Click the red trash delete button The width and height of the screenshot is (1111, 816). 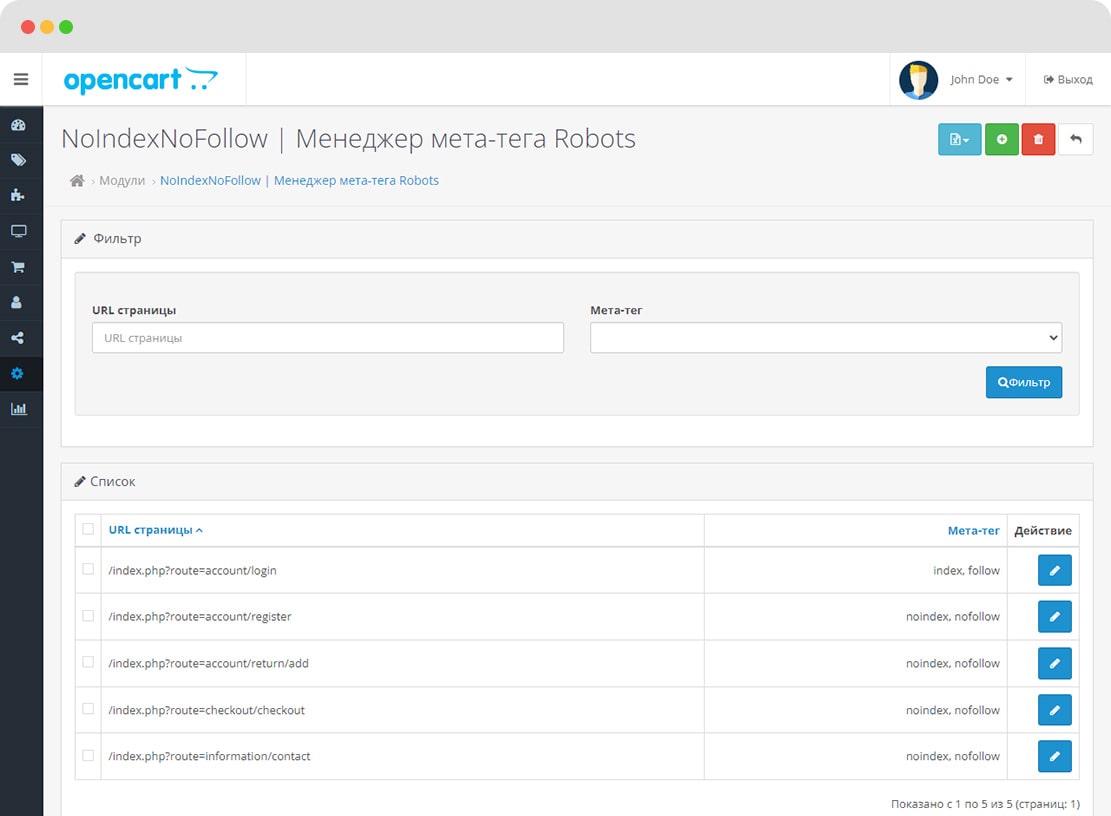coord(1039,140)
